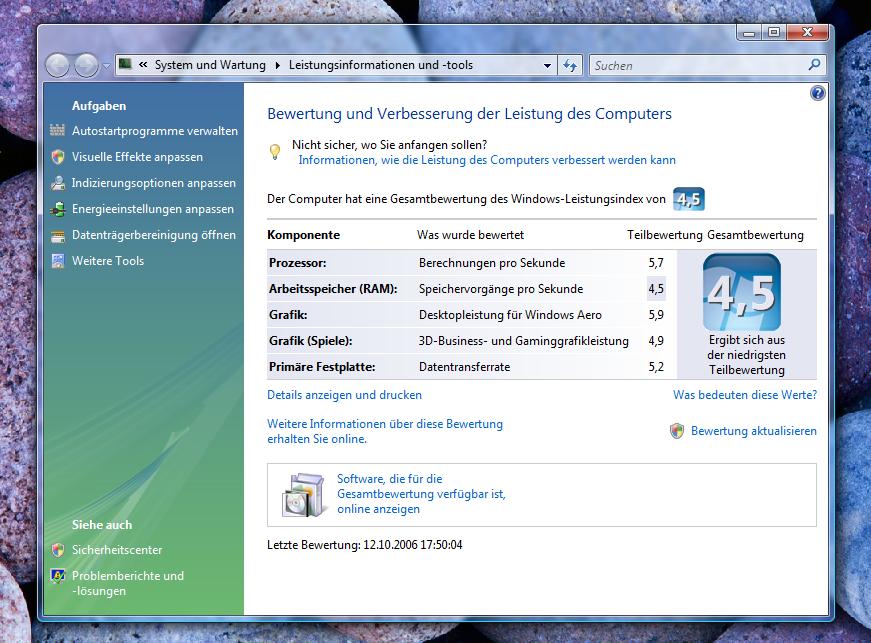Open Weitere Informationen über diese Bewertung online

point(385,431)
